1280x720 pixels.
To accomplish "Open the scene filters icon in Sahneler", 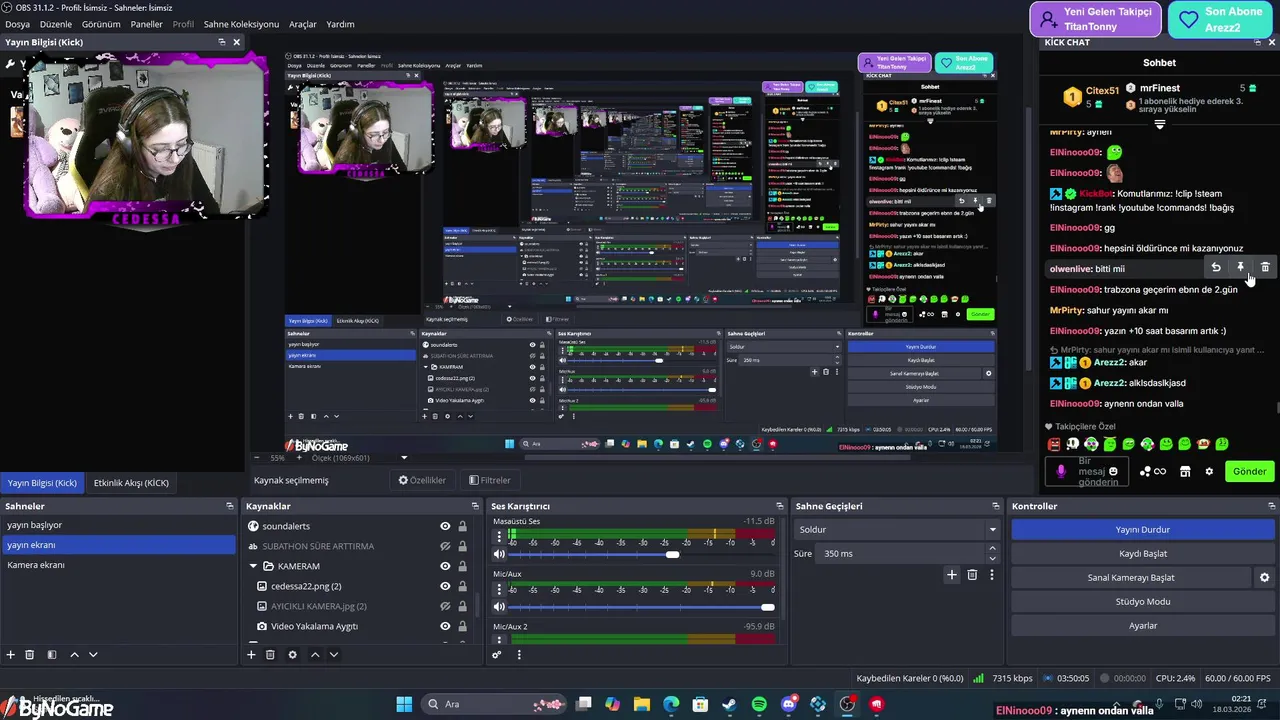I will pyautogui.click(x=52, y=654).
